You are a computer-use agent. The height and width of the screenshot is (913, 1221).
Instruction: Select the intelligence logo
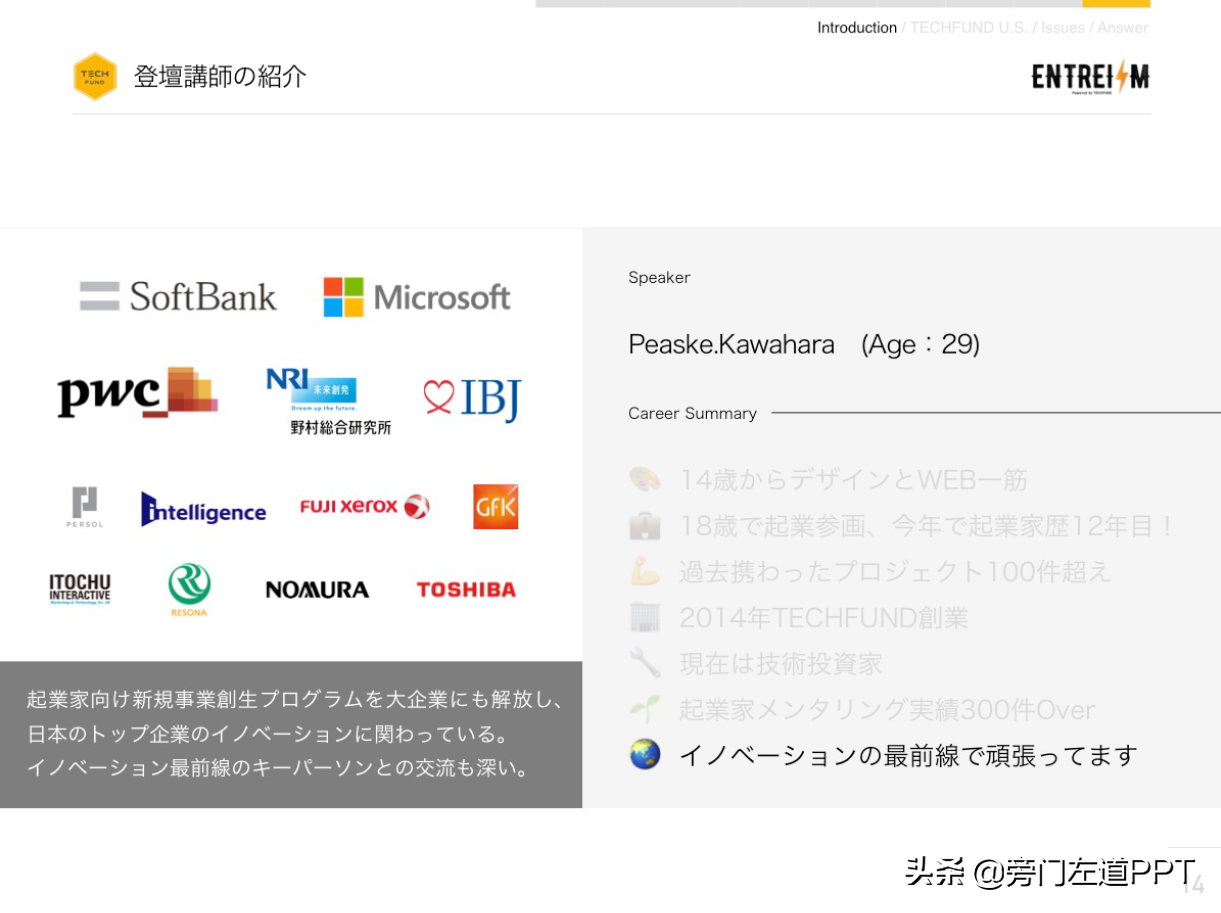(x=203, y=510)
